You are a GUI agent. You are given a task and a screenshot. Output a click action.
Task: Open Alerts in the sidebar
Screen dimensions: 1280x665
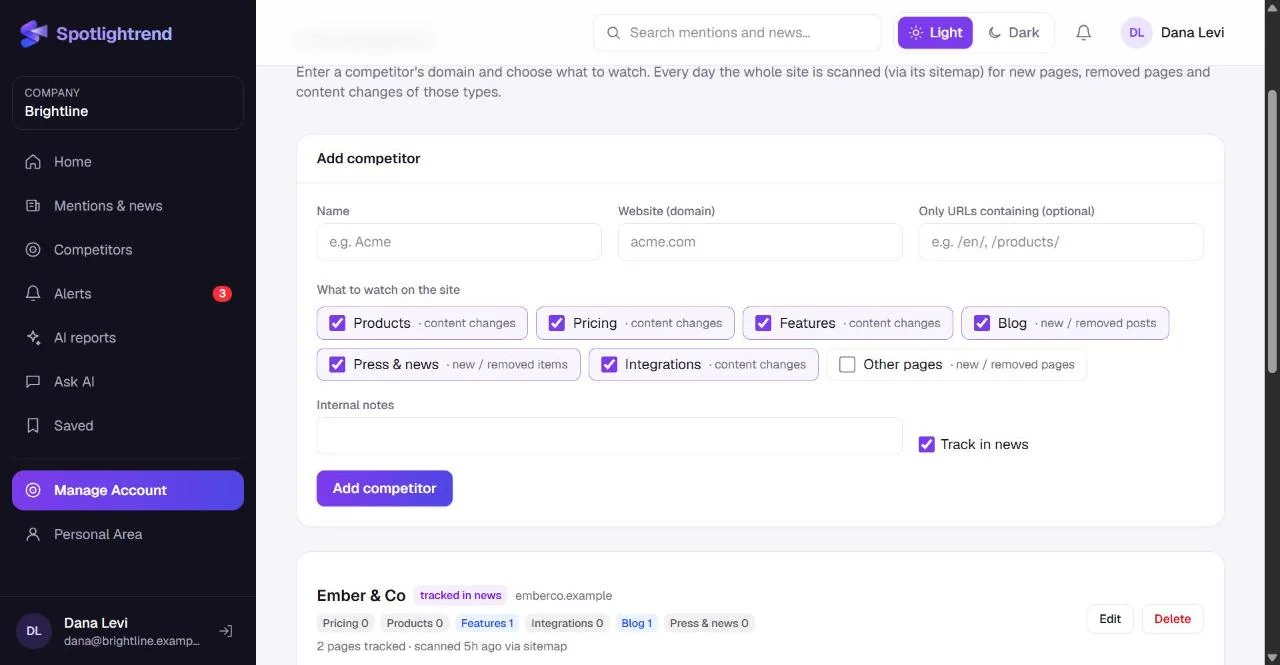click(x=128, y=294)
